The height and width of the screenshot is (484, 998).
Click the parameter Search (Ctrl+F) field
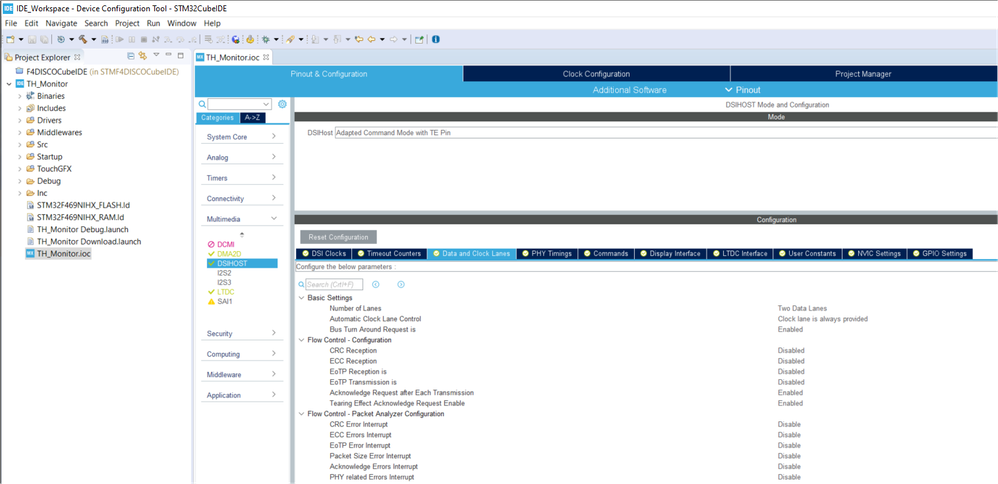(x=334, y=284)
